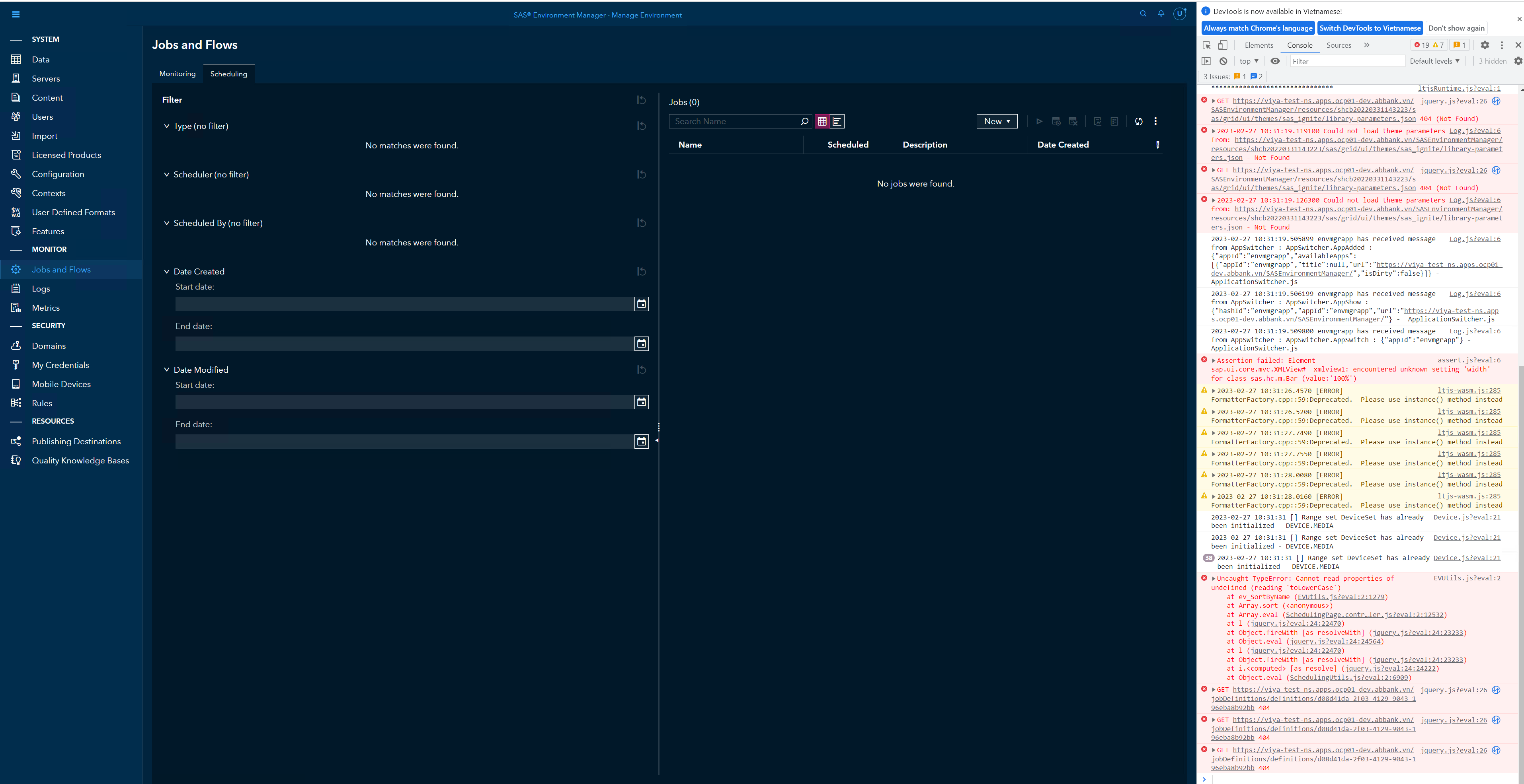
Task: Refresh the jobs list
Action: tap(1139, 121)
